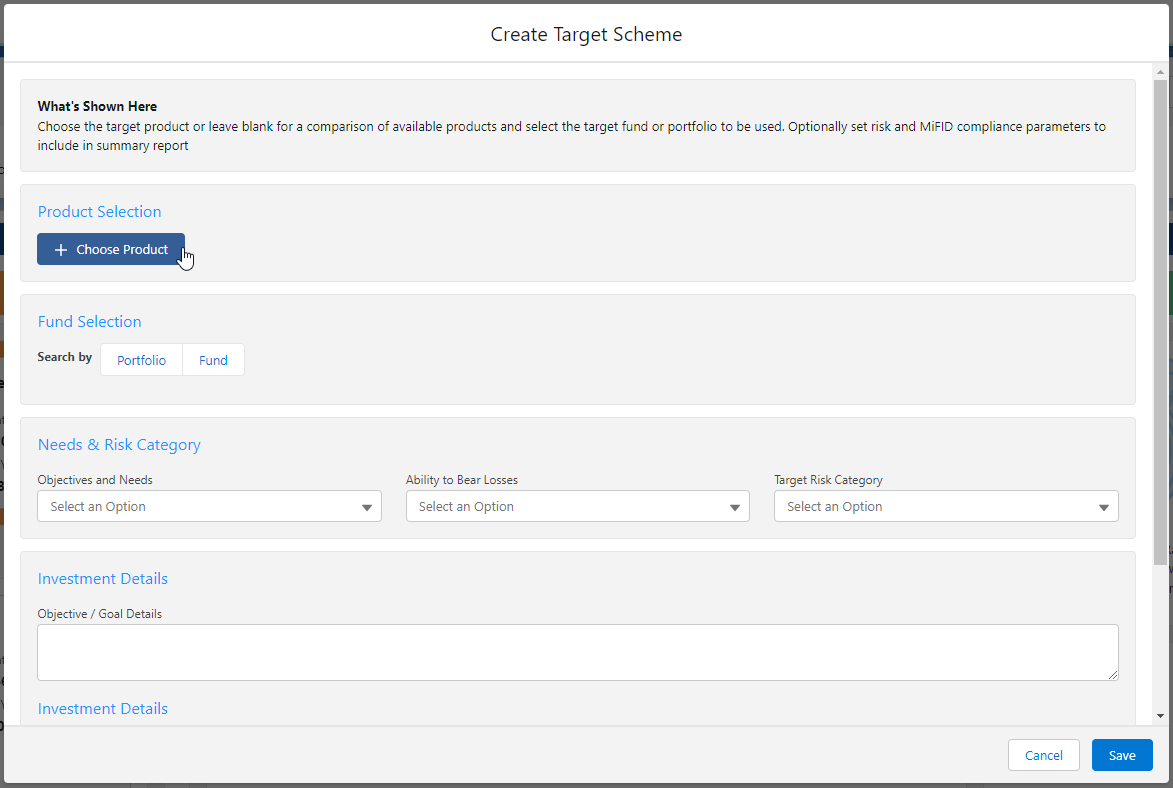This screenshot has height=788, width=1173.
Task: Click the Fund Selection section heading
Action: point(89,322)
